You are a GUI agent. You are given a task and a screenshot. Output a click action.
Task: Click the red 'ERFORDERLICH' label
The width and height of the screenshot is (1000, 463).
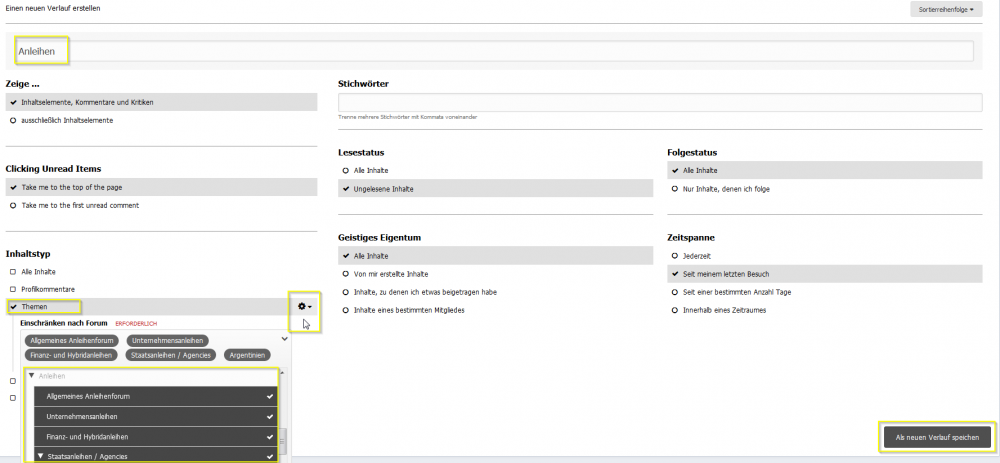click(x=136, y=324)
